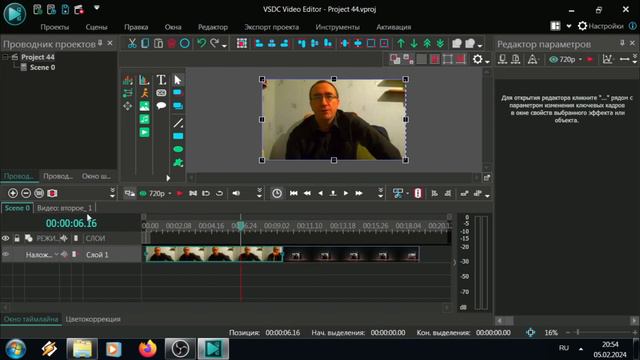Add a speech bubble tooltip object
Image resolution: width=640 pixels, height=360 pixels.
[161, 106]
